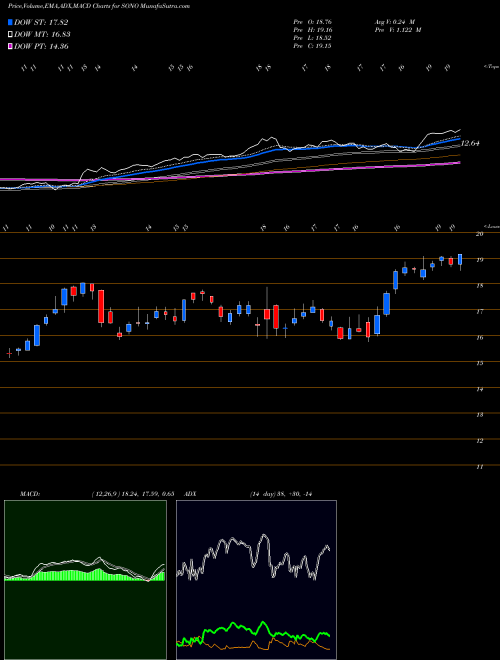
Task: Click the Pre V: 1.122 M value
Action: point(398,30)
